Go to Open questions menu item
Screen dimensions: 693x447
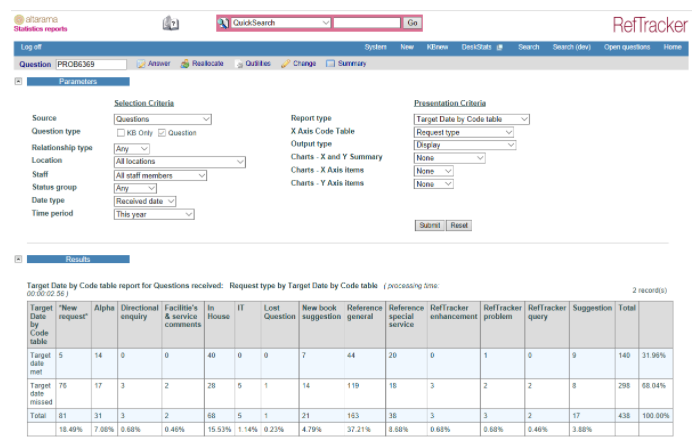pos(629,47)
